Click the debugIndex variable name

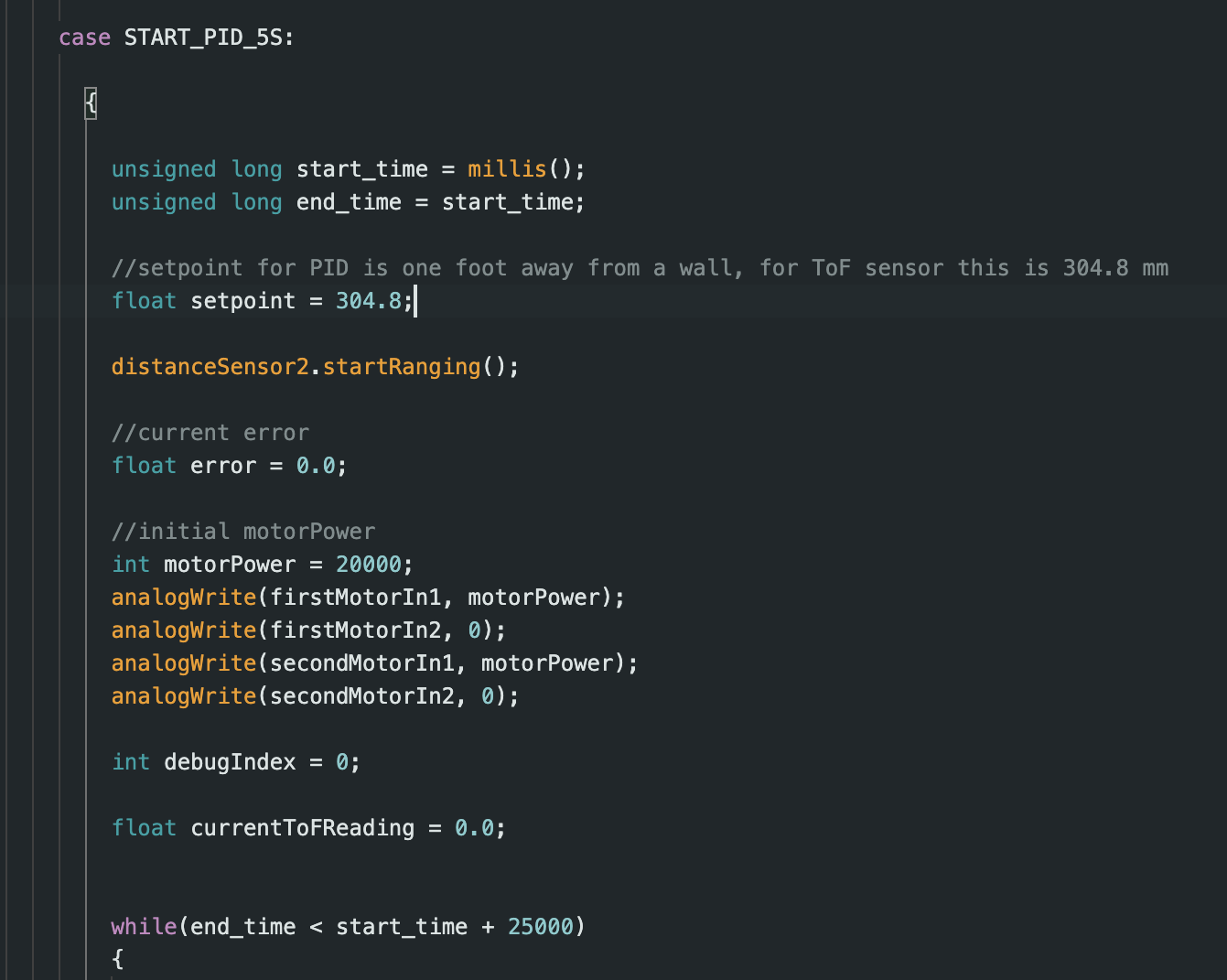pyautogui.click(x=230, y=762)
